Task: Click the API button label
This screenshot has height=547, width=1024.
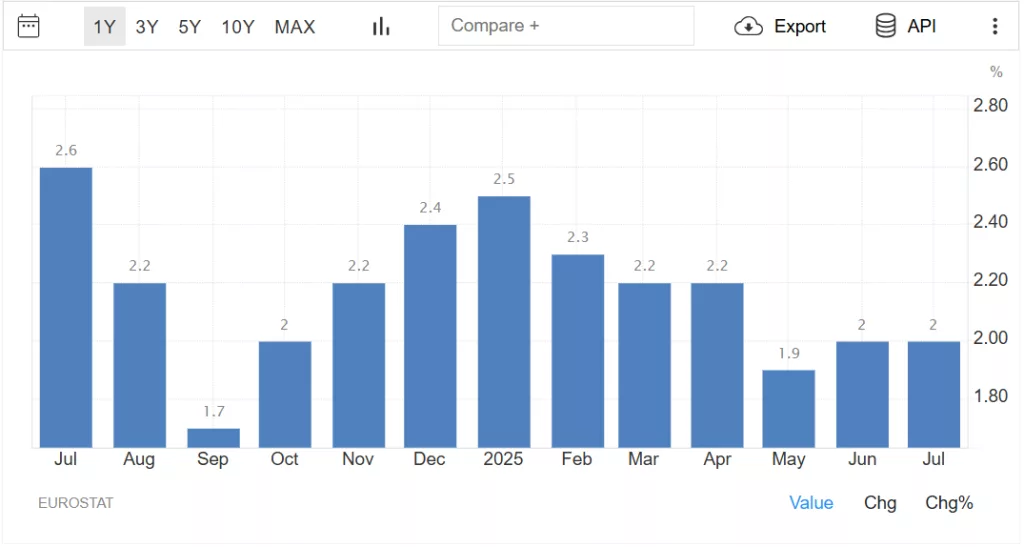Action: click(x=921, y=26)
